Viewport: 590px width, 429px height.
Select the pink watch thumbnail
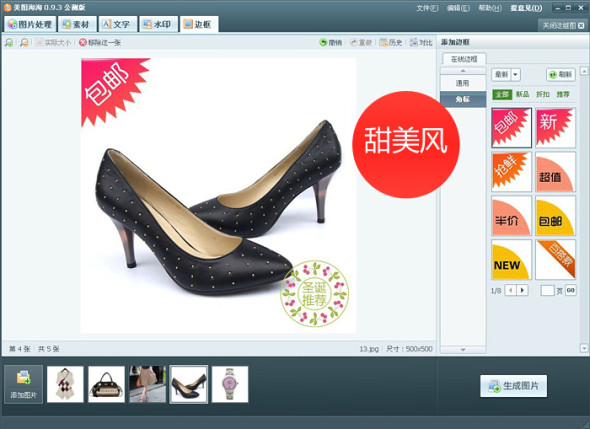(230, 384)
